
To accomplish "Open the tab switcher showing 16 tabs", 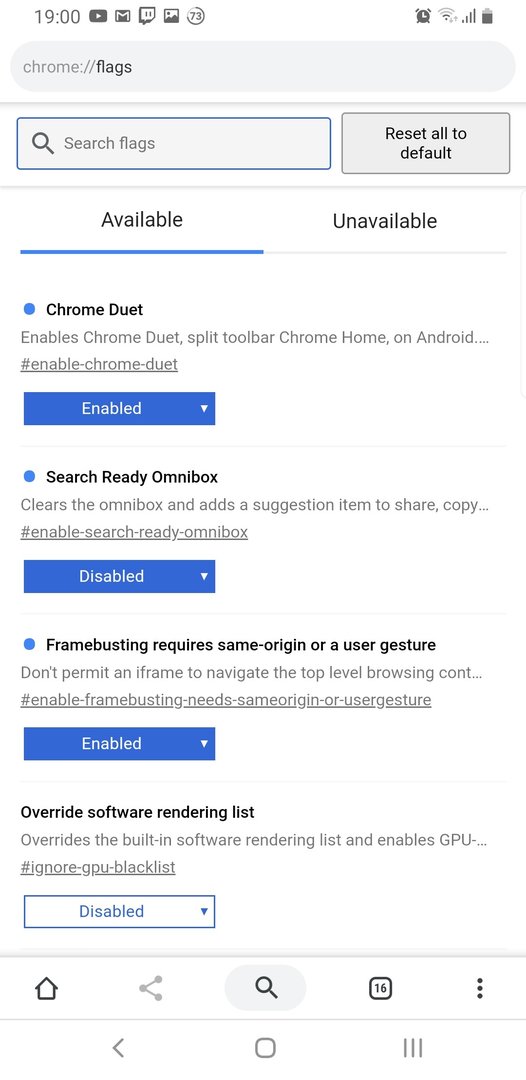I will pyautogui.click(x=380, y=988).
